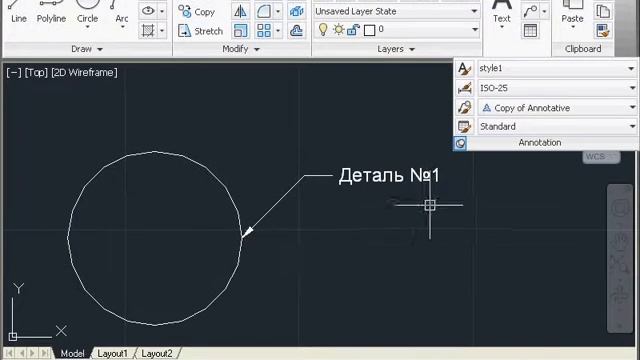Select the Arc drawing tool
The width and height of the screenshot is (640, 360).
[121, 11]
